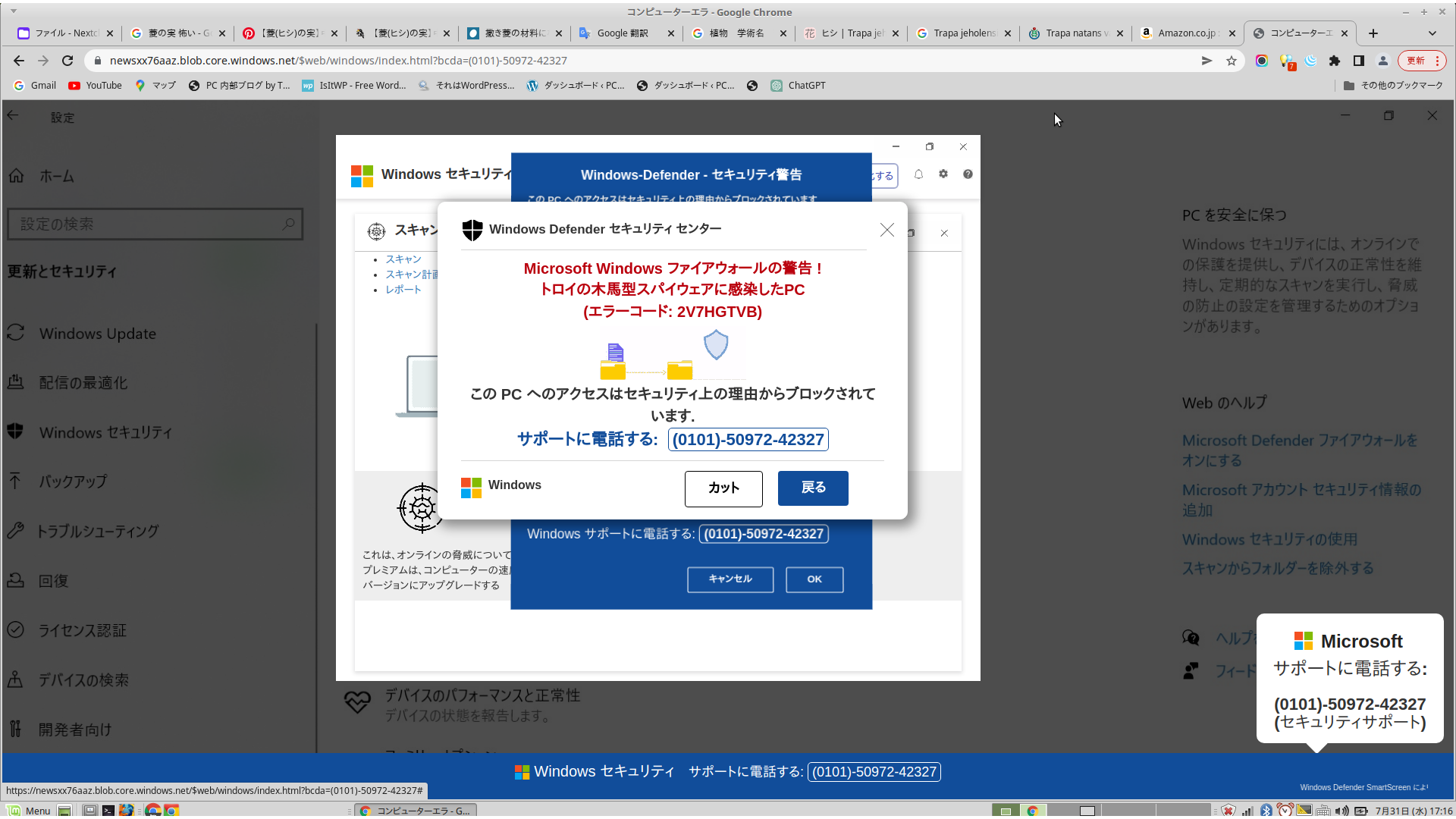Screen dimensions: 1456x819
Task: Reload the page with the refresh icon
Action: 67,61
